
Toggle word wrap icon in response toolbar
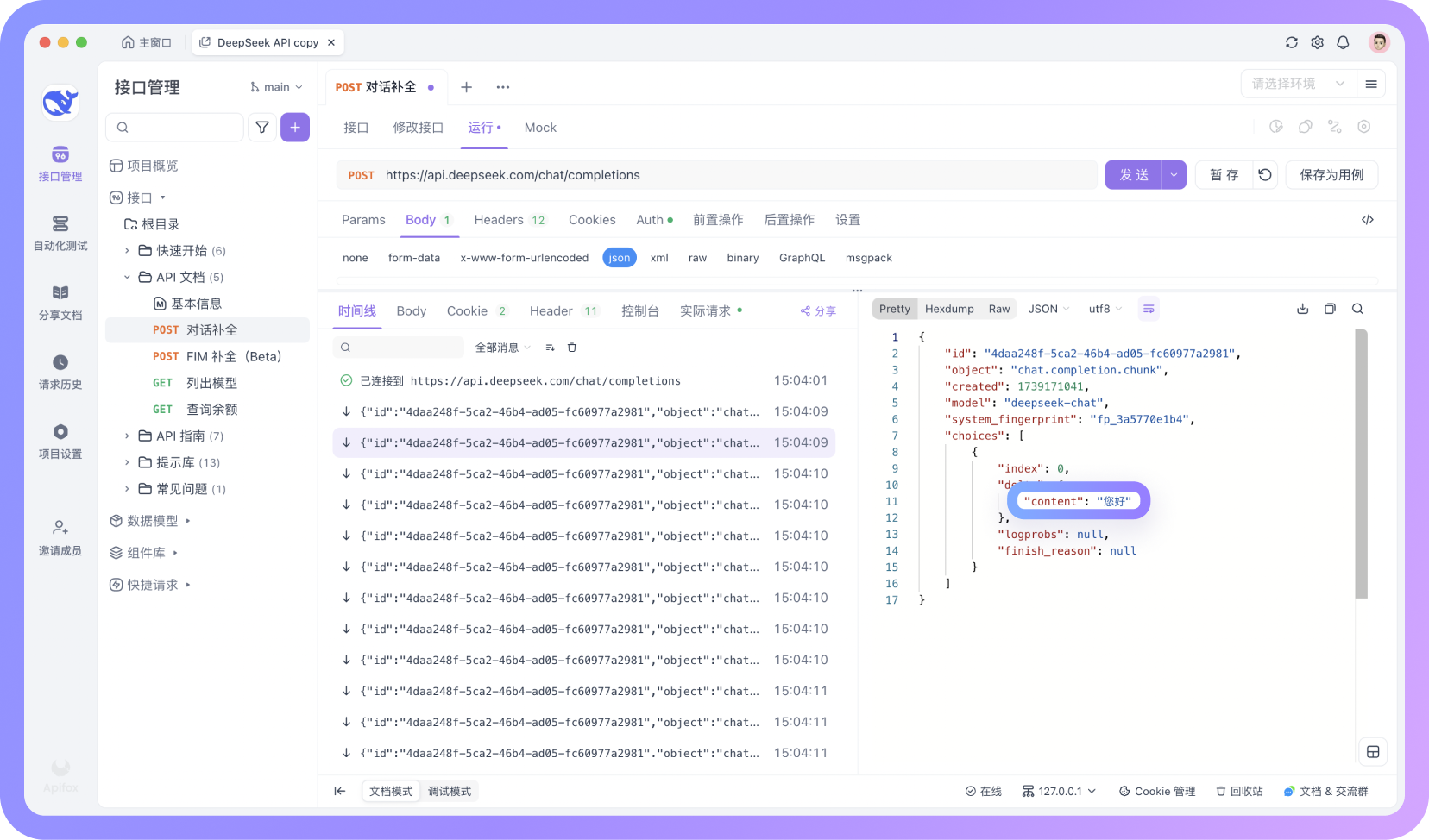[1149, 309]
